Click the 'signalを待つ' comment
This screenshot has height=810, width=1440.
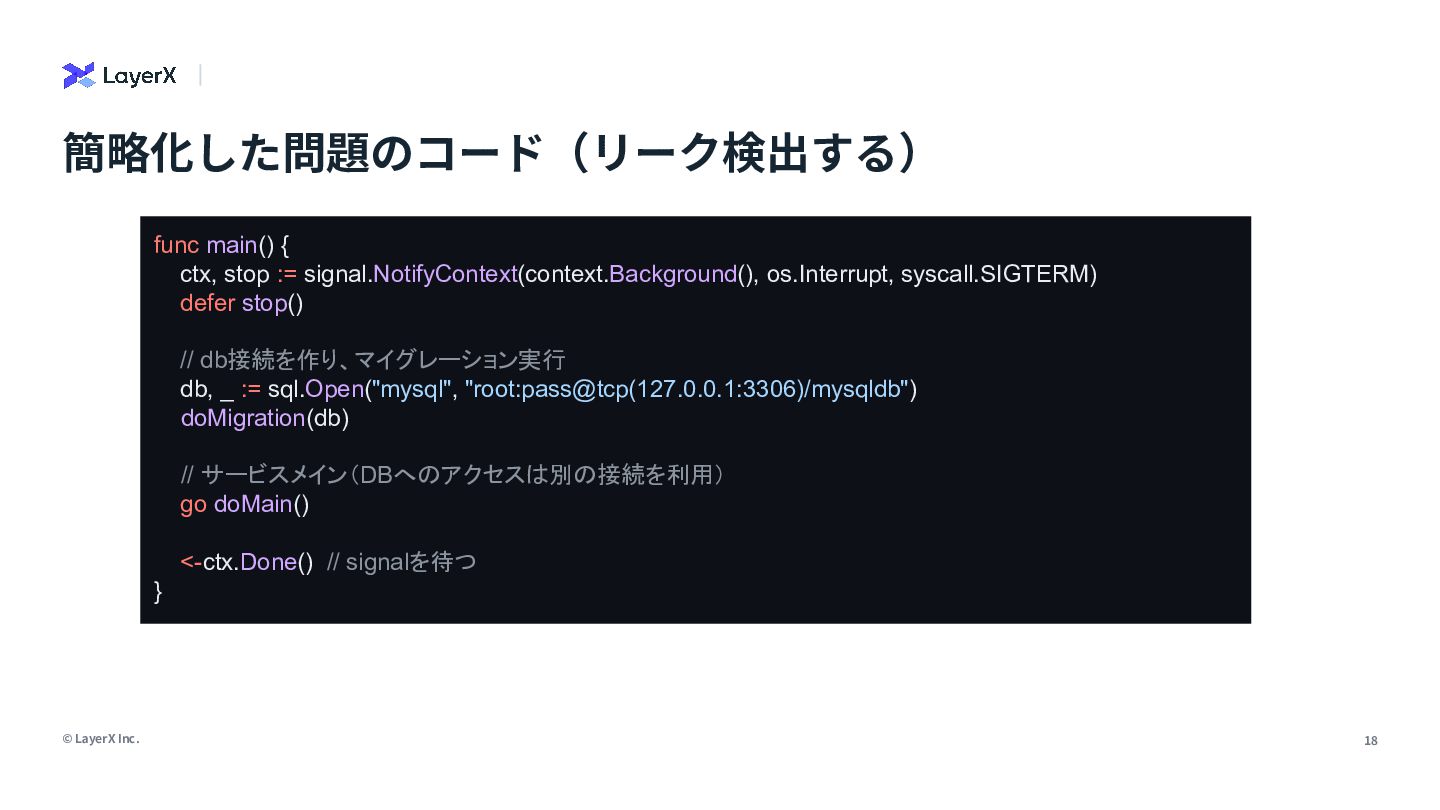pos(402,562)
